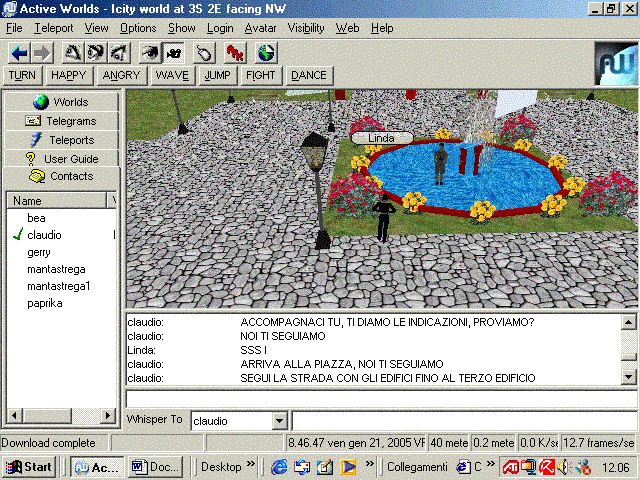Toggle mouse mode icon in toolbar
The width and height of the screenshot is (640, 480).
[x=204, y=52]
